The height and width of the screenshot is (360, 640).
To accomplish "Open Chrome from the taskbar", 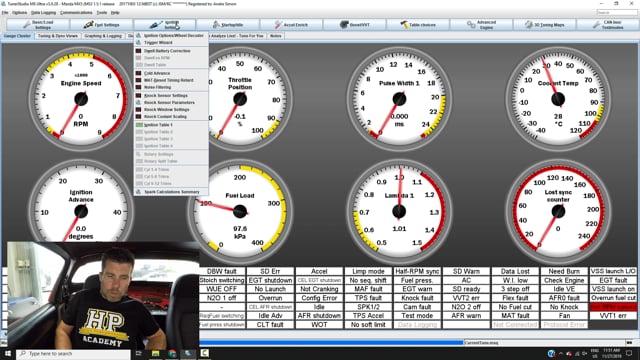I will coord(172,353).
